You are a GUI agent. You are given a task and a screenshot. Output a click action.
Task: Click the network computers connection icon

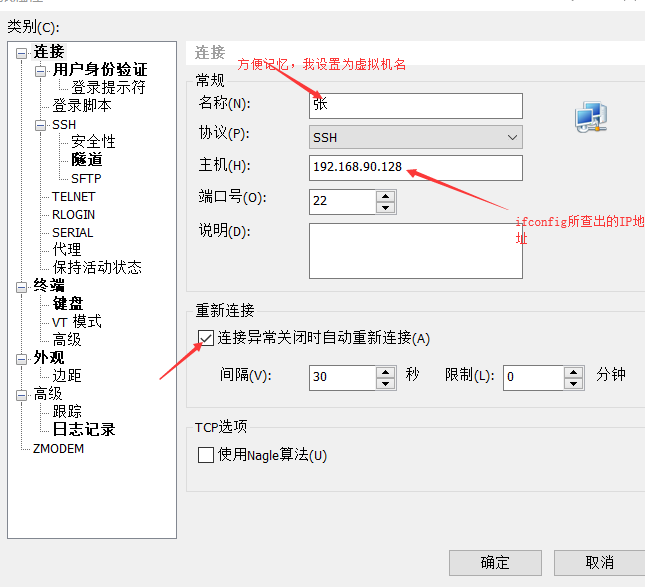(591, 118)
